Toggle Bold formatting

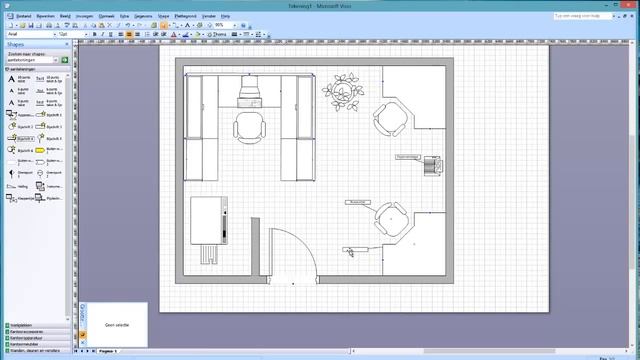95,34
